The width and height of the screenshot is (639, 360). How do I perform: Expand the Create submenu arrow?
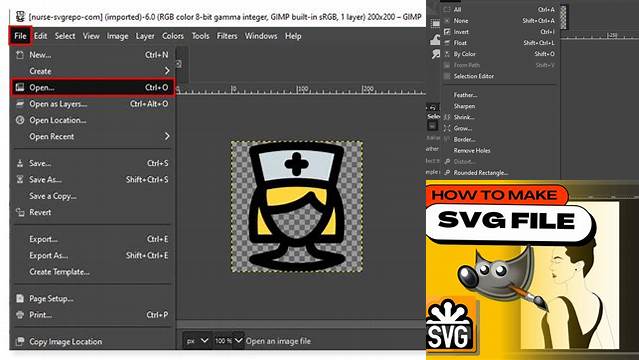click(167, 71)
